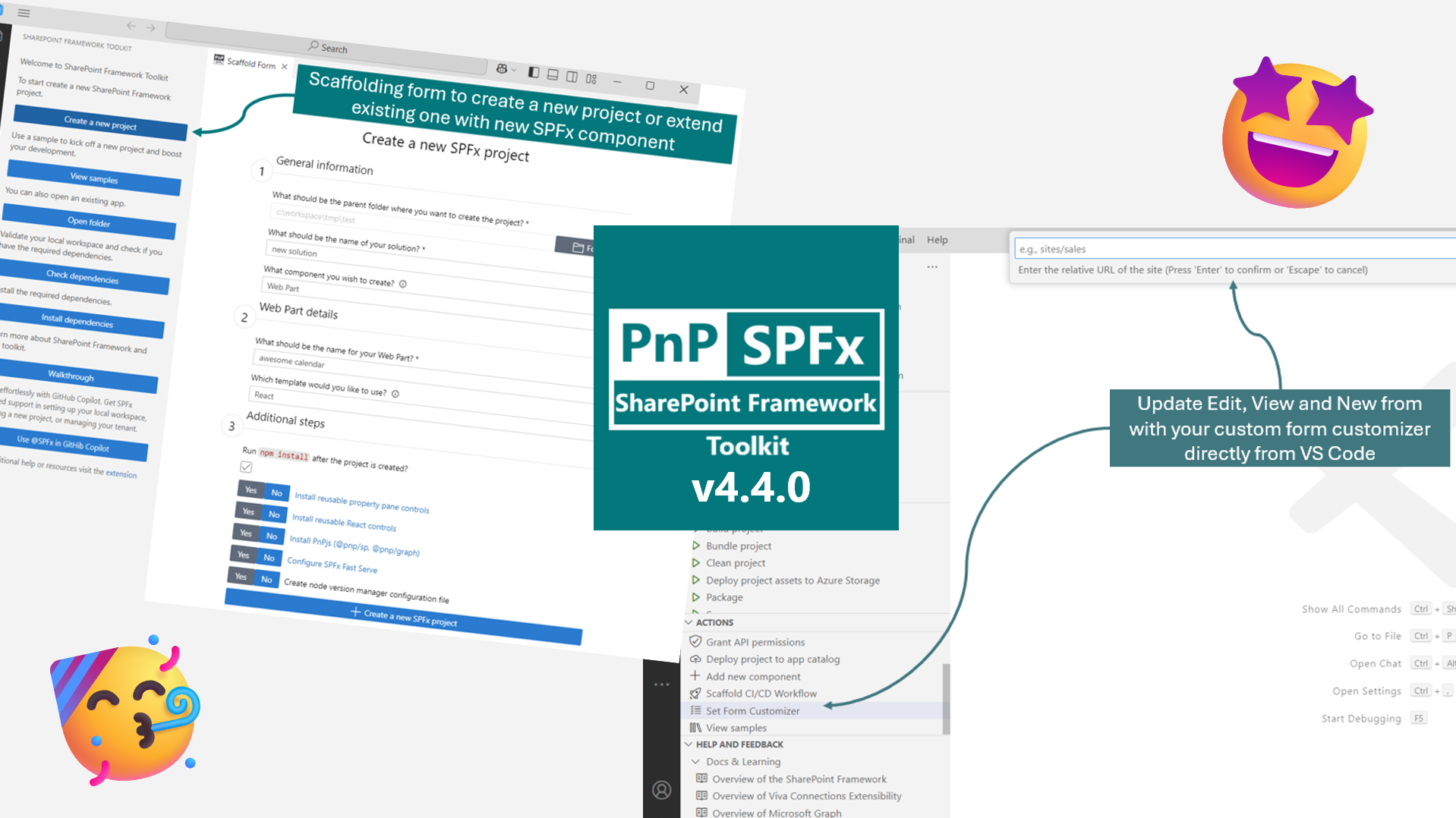The width and height of the screenshot is (1456, 818).
Task: Switch to the Scaffold Form tab
Action: (x=250, y=65)
